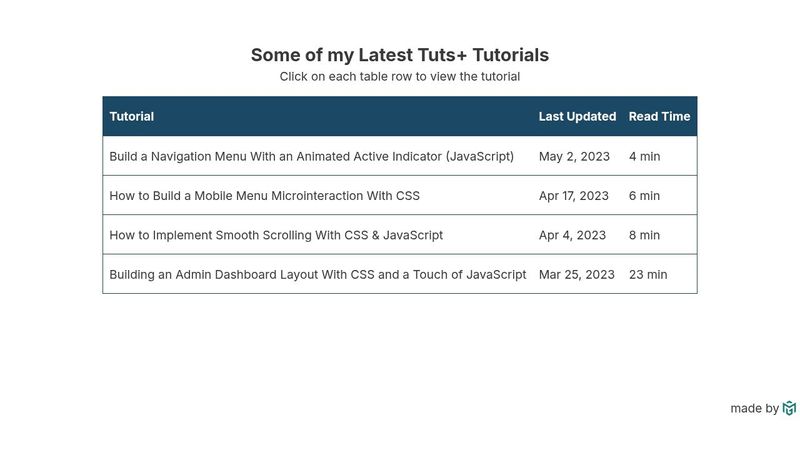This screenshot has width=800, height=450.
Task: Click the Some of my Latest Tuts+ Tutorials heading
Action: pos(399,55)
